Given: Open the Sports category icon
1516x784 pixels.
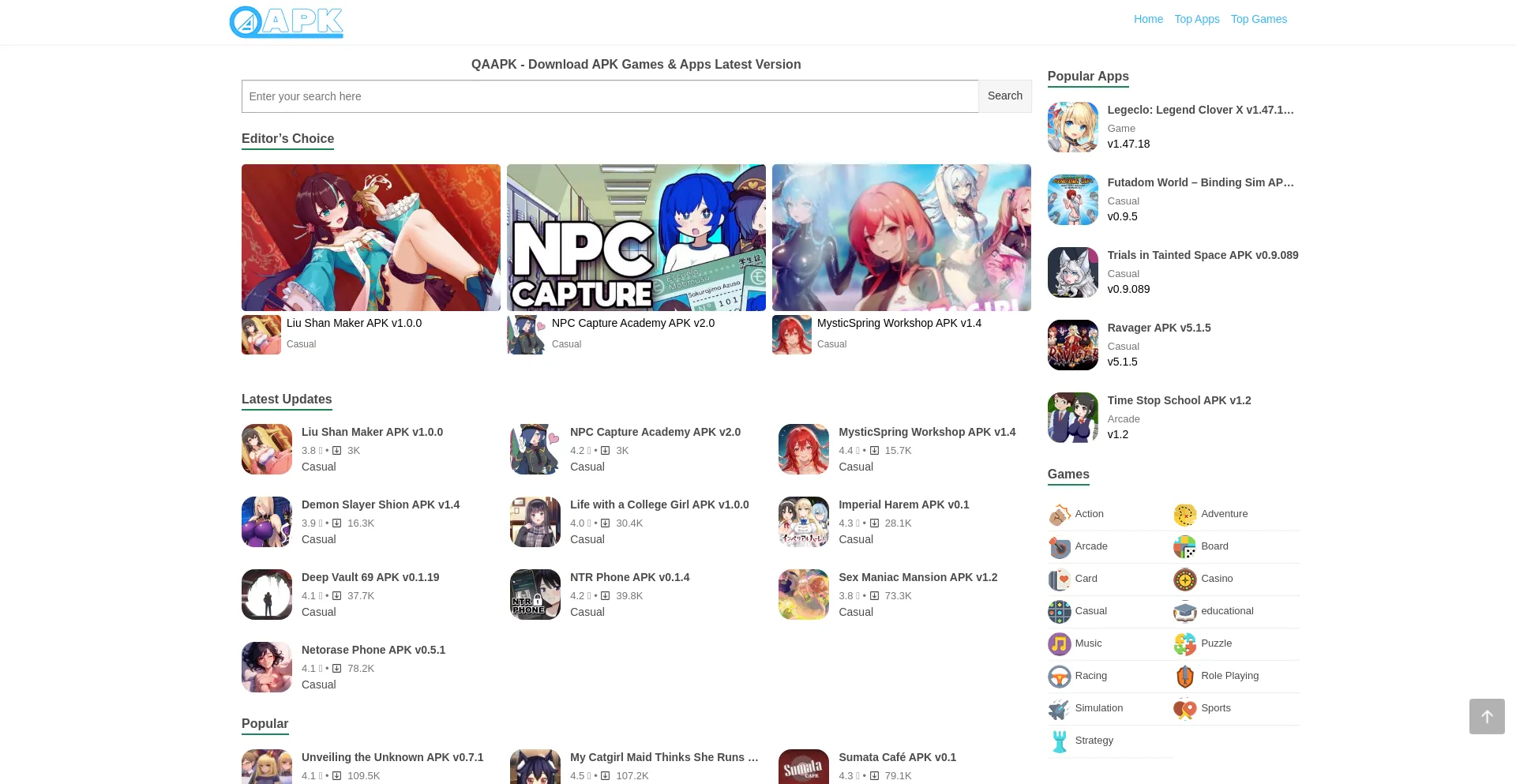Looking at the screenshot, I should (1184, 709).
